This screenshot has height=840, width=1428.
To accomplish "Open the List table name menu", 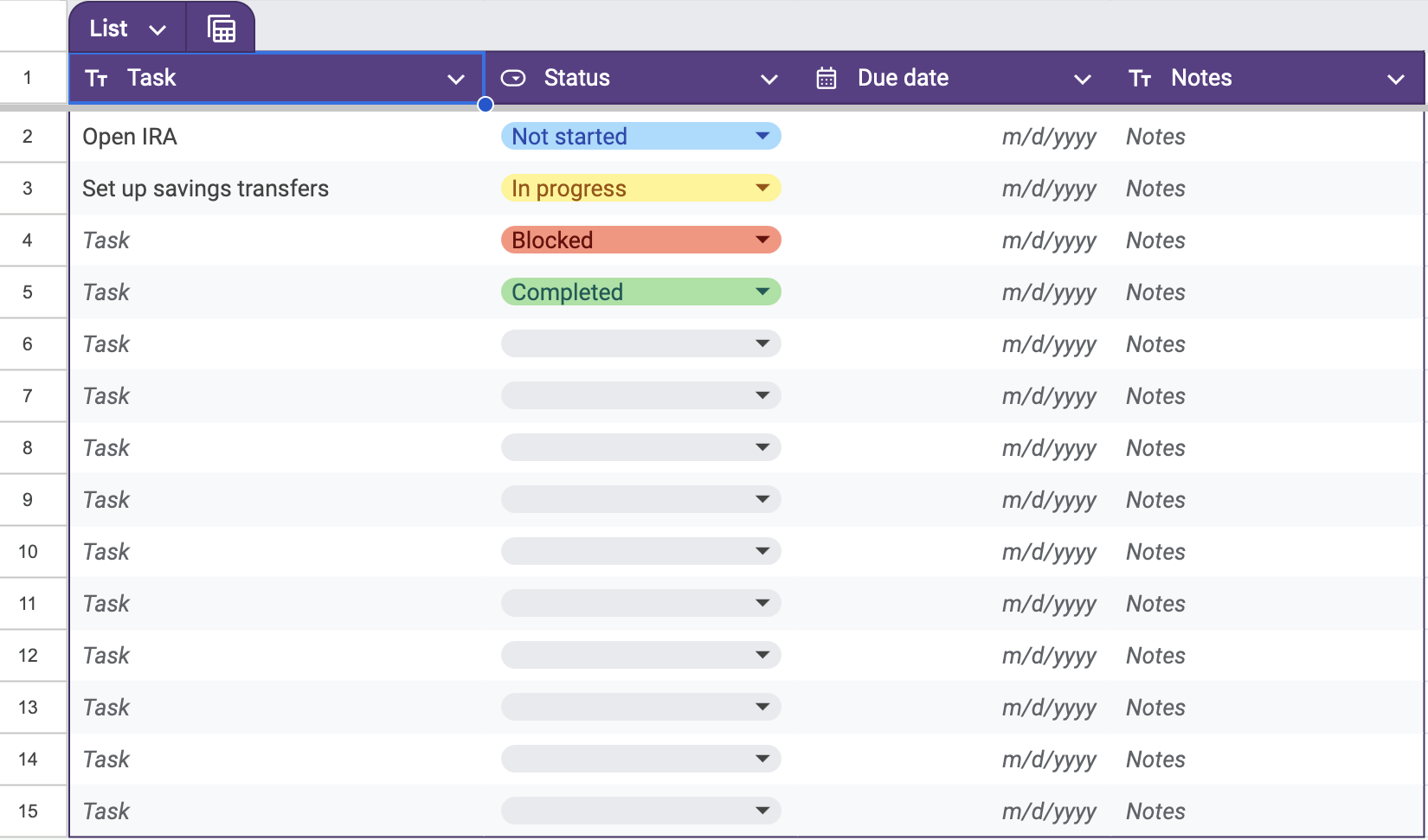I will tap(126, 29).
